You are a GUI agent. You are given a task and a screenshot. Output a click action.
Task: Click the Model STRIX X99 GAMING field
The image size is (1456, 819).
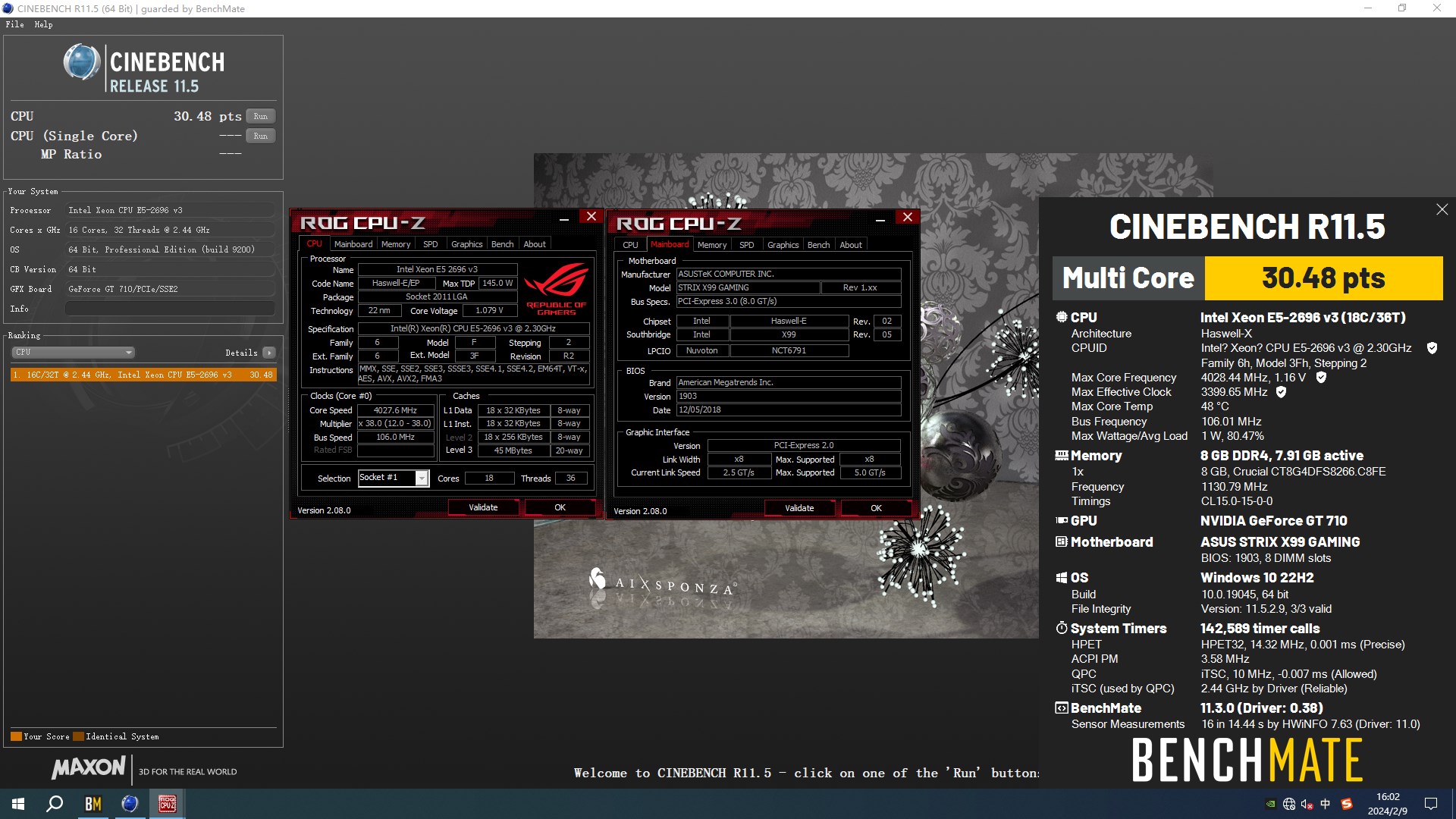(748, 288)
